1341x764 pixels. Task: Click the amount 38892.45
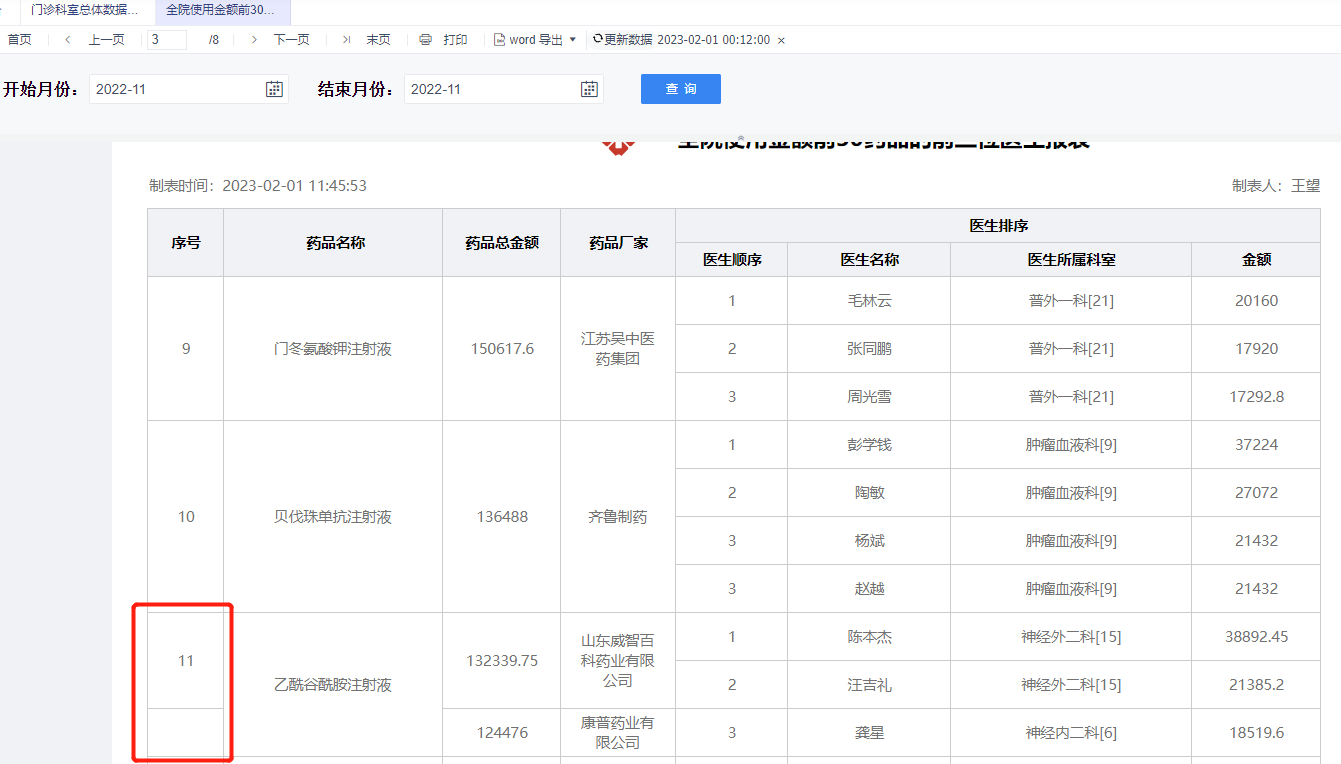[1256, 637]
